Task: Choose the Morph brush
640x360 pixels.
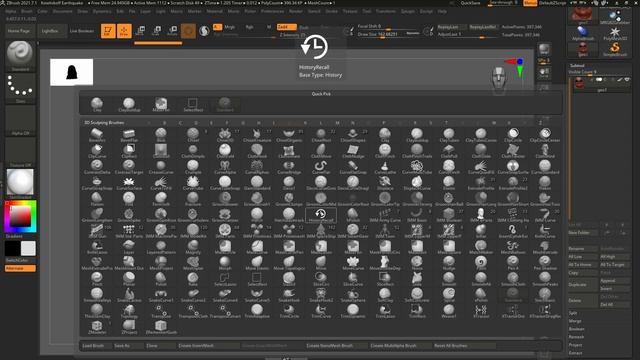Action: pyautogui.click(x=225, y=263)
